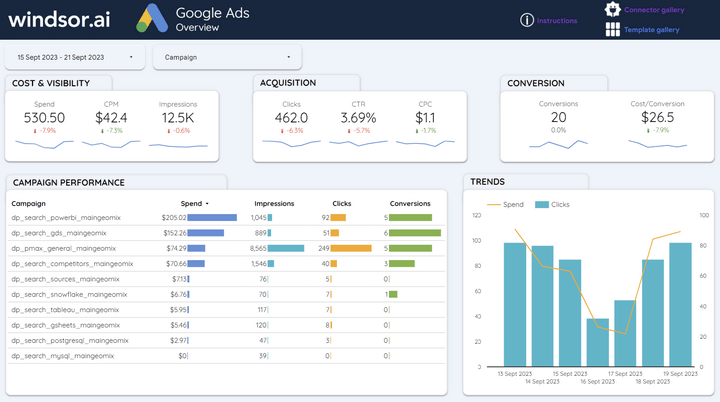Image resolution: width=720 pixels, height=402 pixels.
Task: Click the green conversions bar for dp_search_gds_maingeomix
Action: click(415, 233)
